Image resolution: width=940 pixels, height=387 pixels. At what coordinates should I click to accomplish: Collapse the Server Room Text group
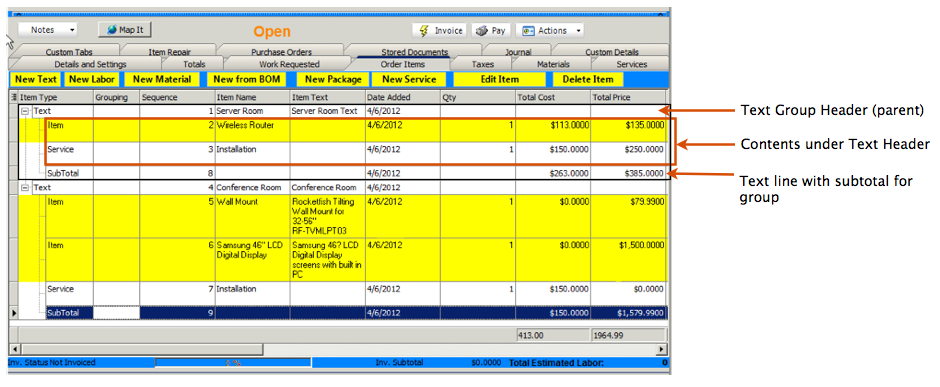tap(25, 111)
